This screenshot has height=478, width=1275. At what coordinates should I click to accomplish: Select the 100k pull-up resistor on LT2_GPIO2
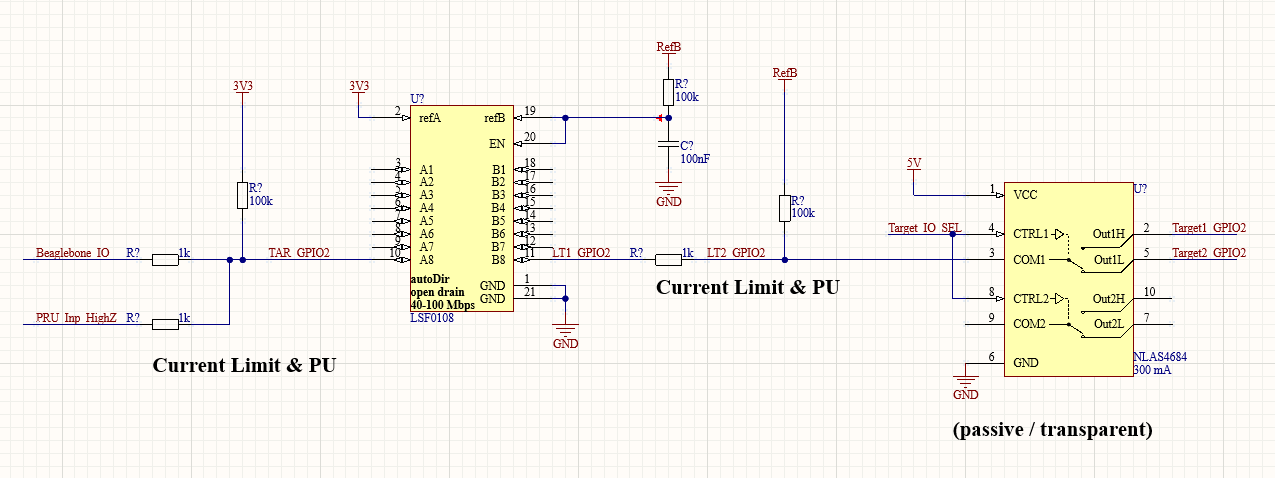pos(785,208)
